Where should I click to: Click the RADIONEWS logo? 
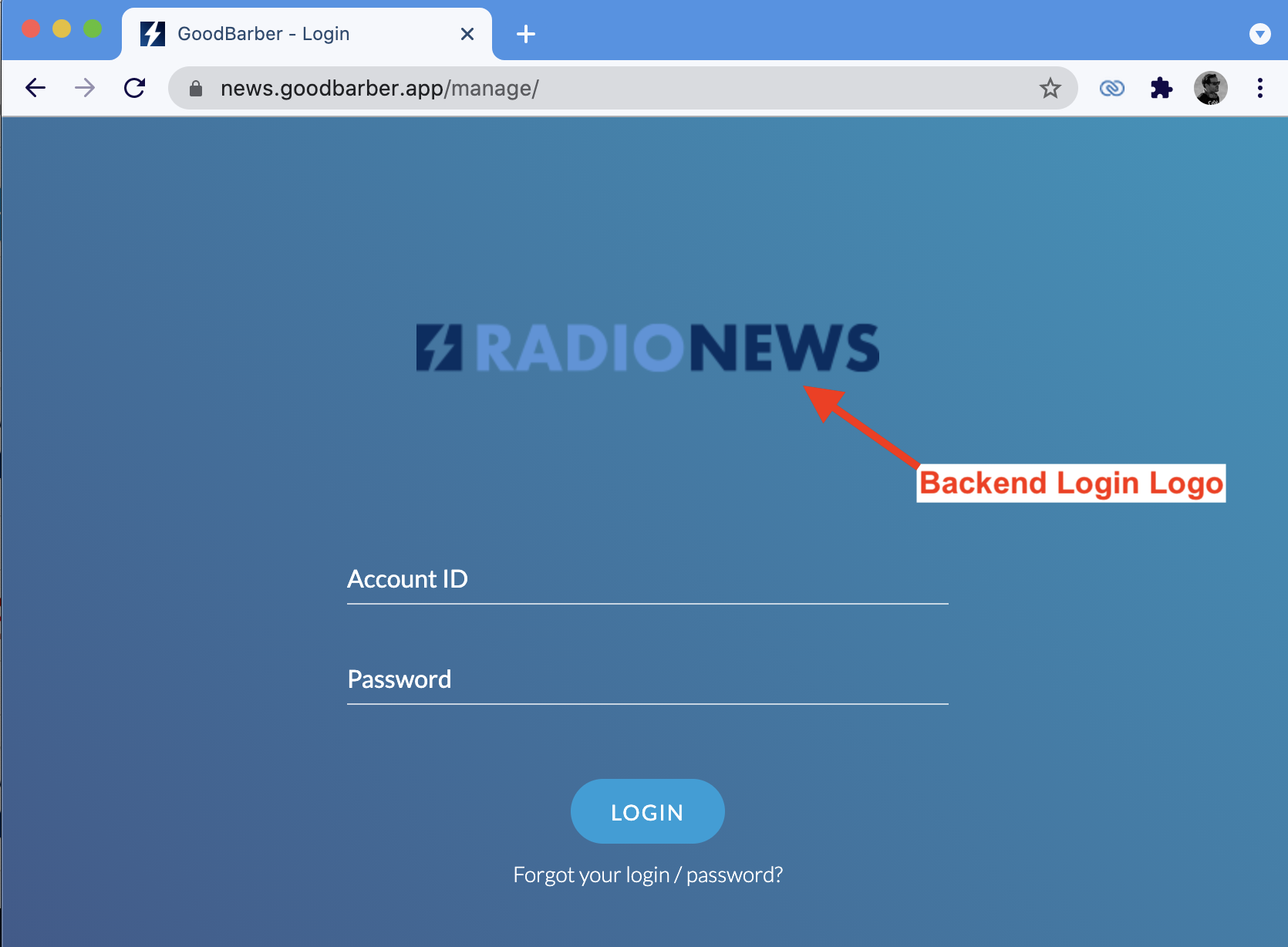648,348
